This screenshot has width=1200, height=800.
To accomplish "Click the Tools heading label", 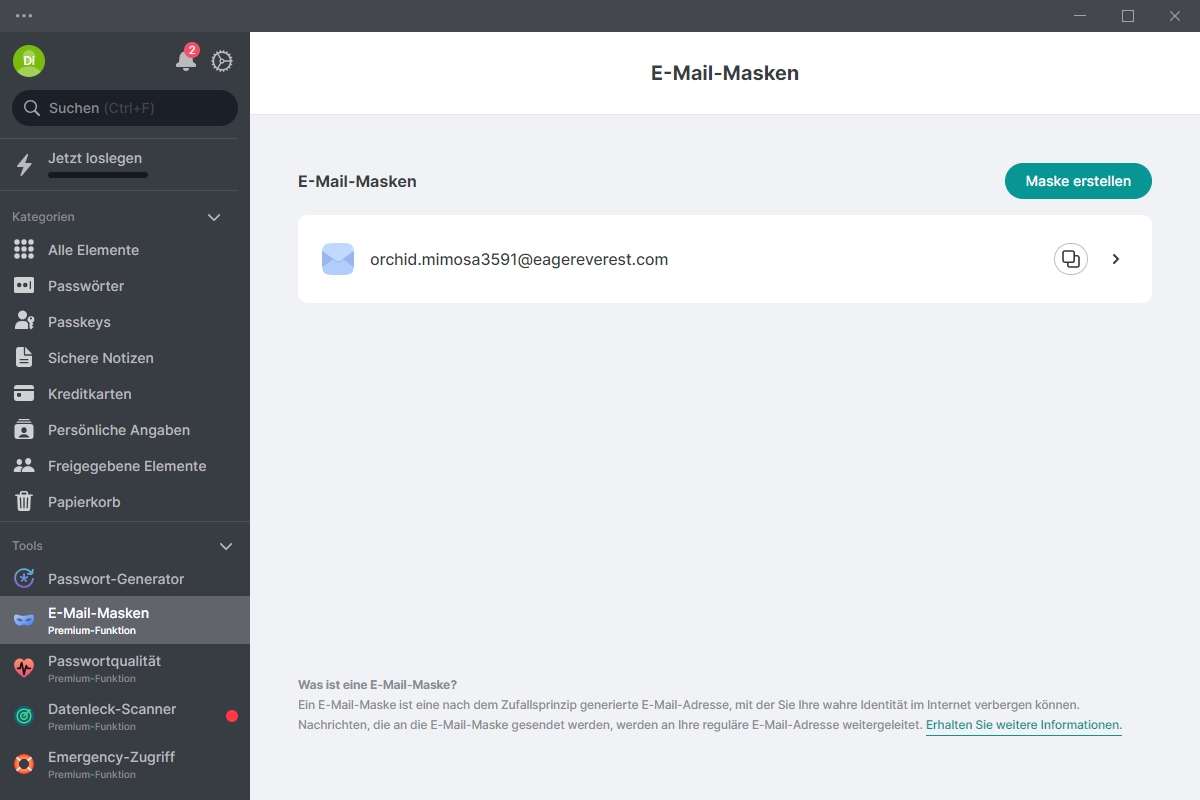I will pos(27,546).
